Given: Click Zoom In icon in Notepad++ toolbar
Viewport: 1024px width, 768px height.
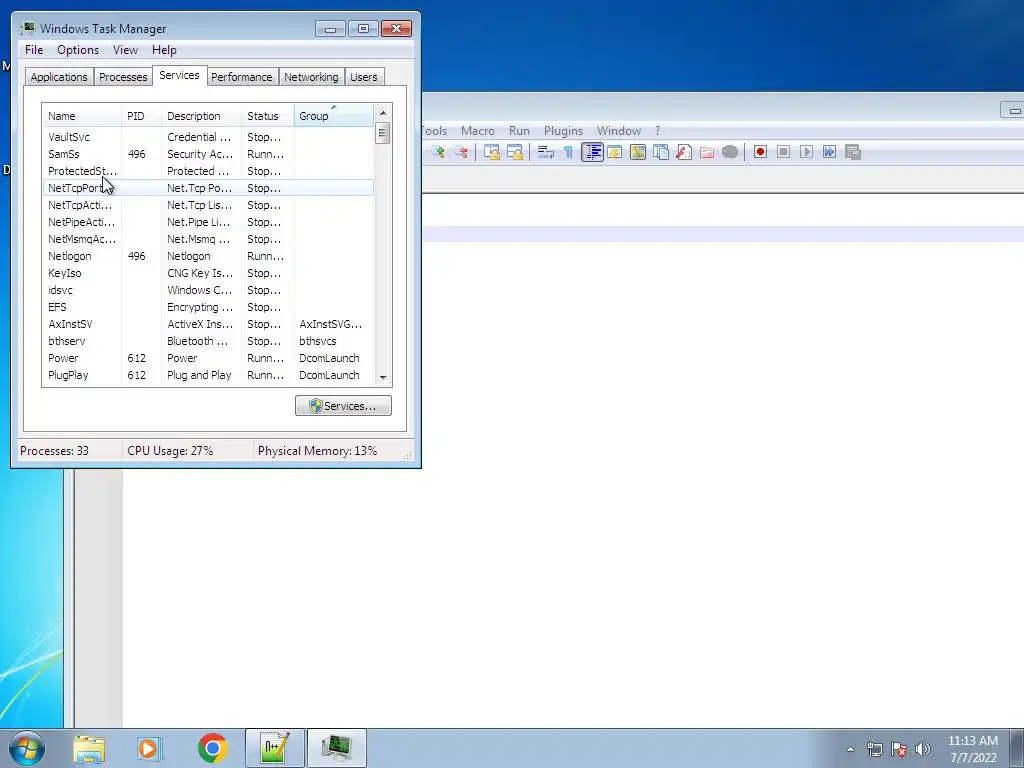Looking at the screenshot, I should click(x=438, y=152).
